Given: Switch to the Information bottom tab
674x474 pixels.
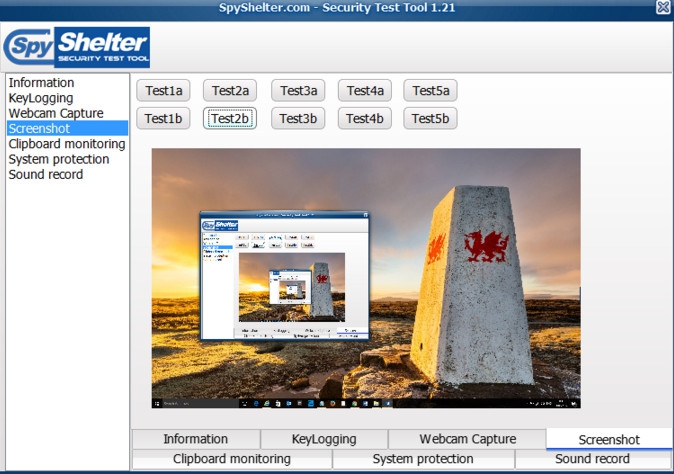Looking at the screenshot, I should pos(196,439).
